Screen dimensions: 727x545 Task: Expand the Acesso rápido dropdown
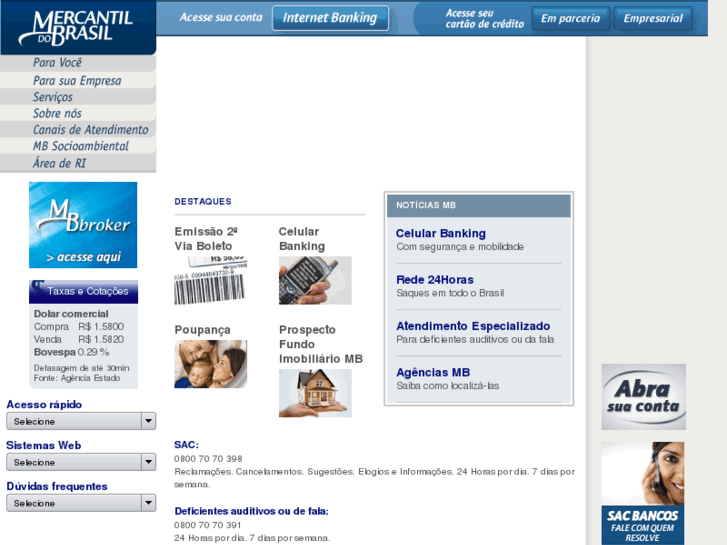[x=81, y=421]
